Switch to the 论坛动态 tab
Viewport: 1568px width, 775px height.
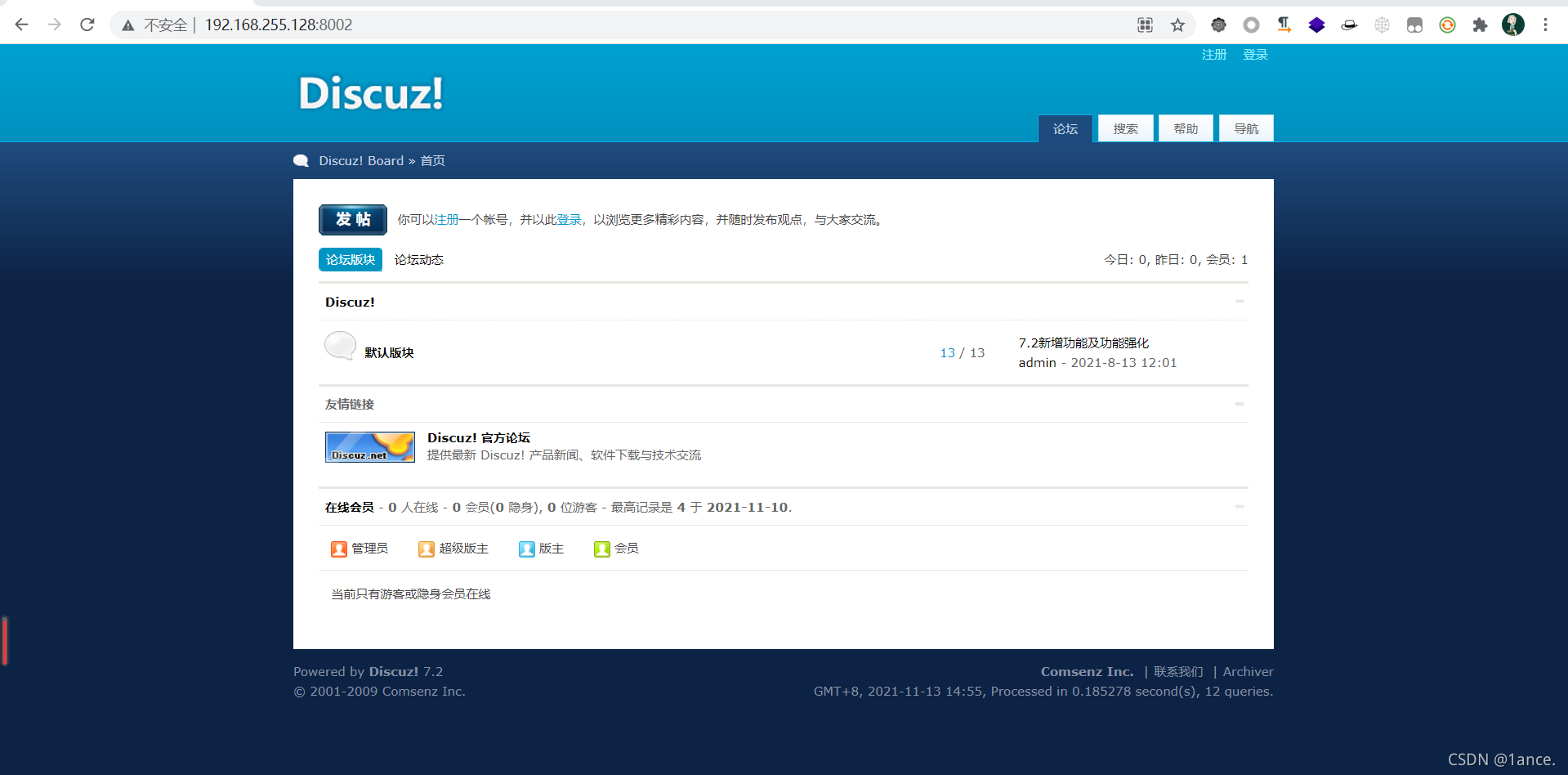click(x=418, y=260)
